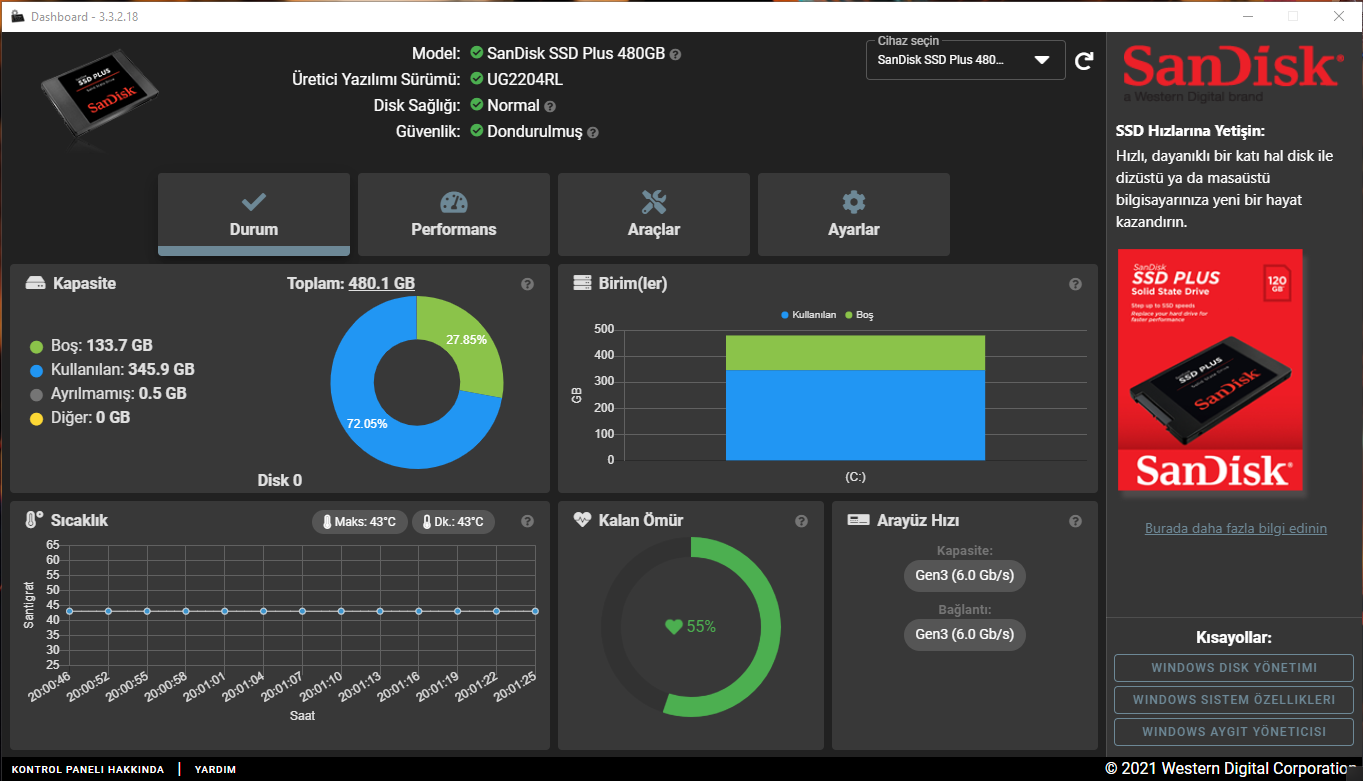Click the blue Kullanılan bar for drive C:
Viewport: 1363px width, 781px height.
(x=855, y=415)
